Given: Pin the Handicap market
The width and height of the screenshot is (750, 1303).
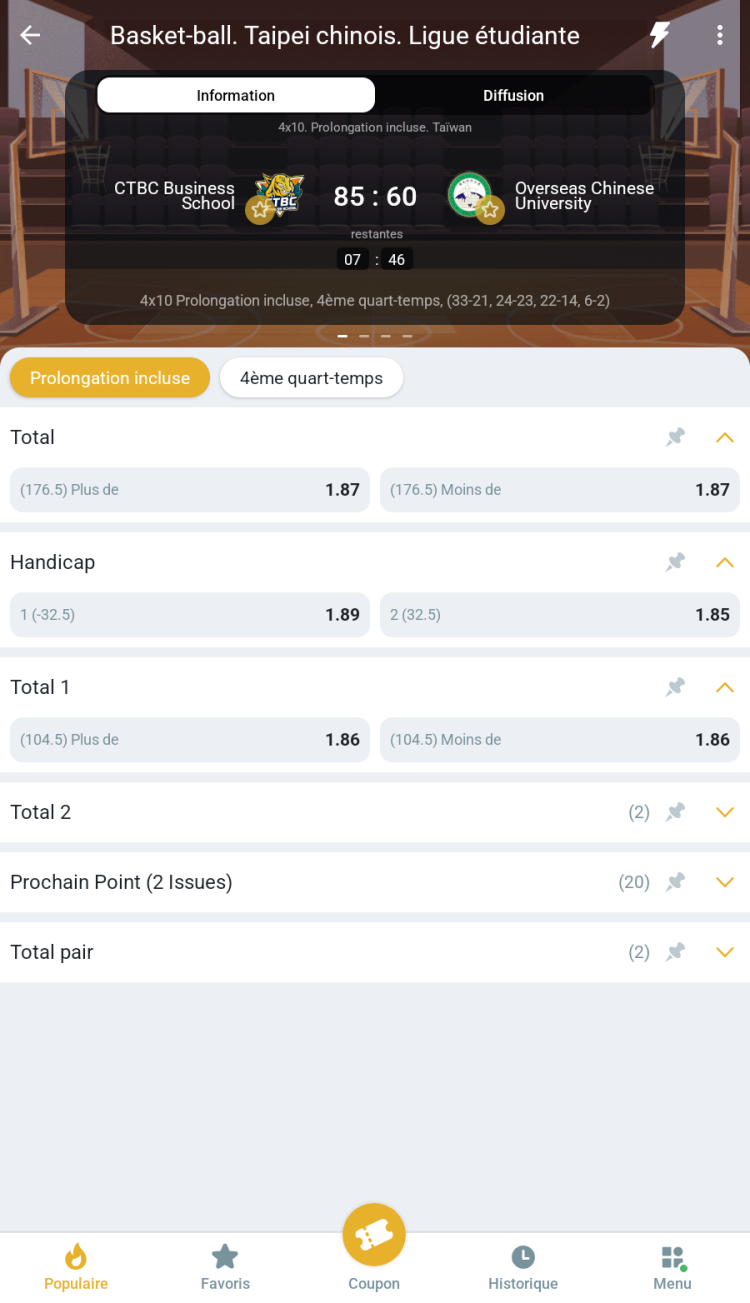Looking at the screenshot, I should 676,562.
